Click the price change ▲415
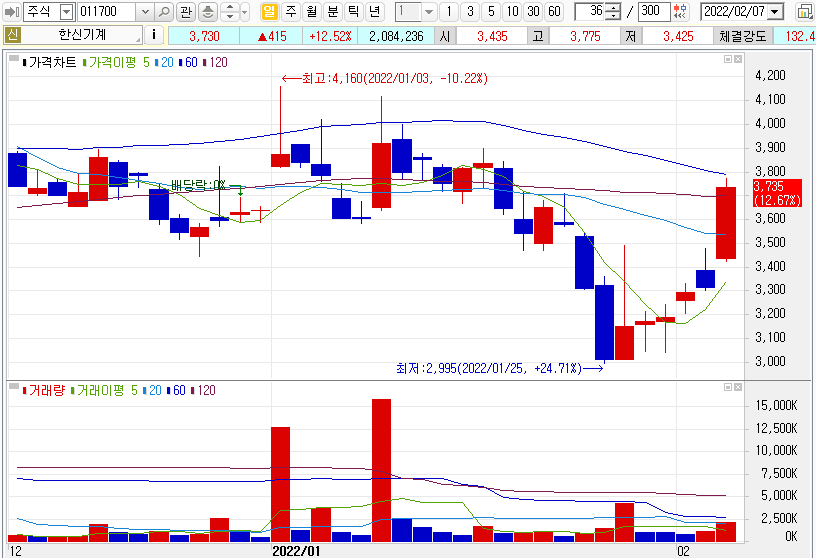Screen dimensions: 816x558 272,36
